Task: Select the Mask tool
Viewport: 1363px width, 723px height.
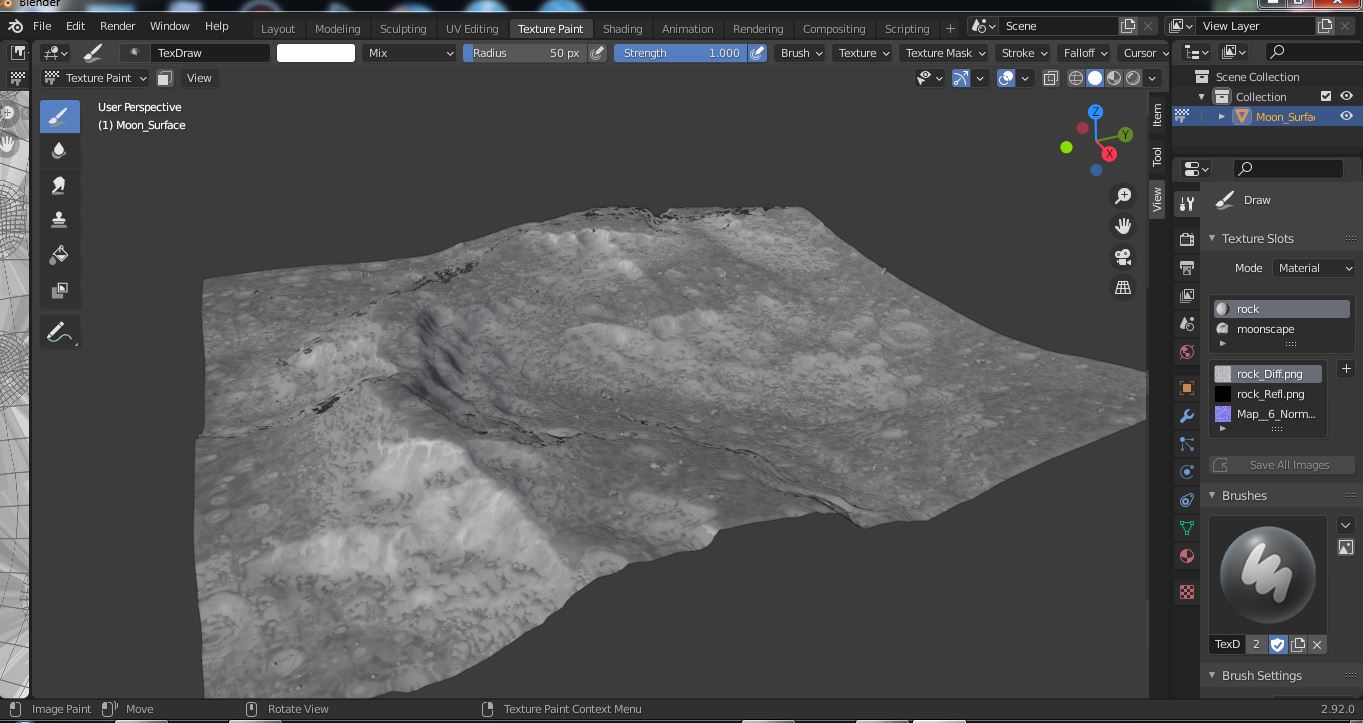Action: 59,290
